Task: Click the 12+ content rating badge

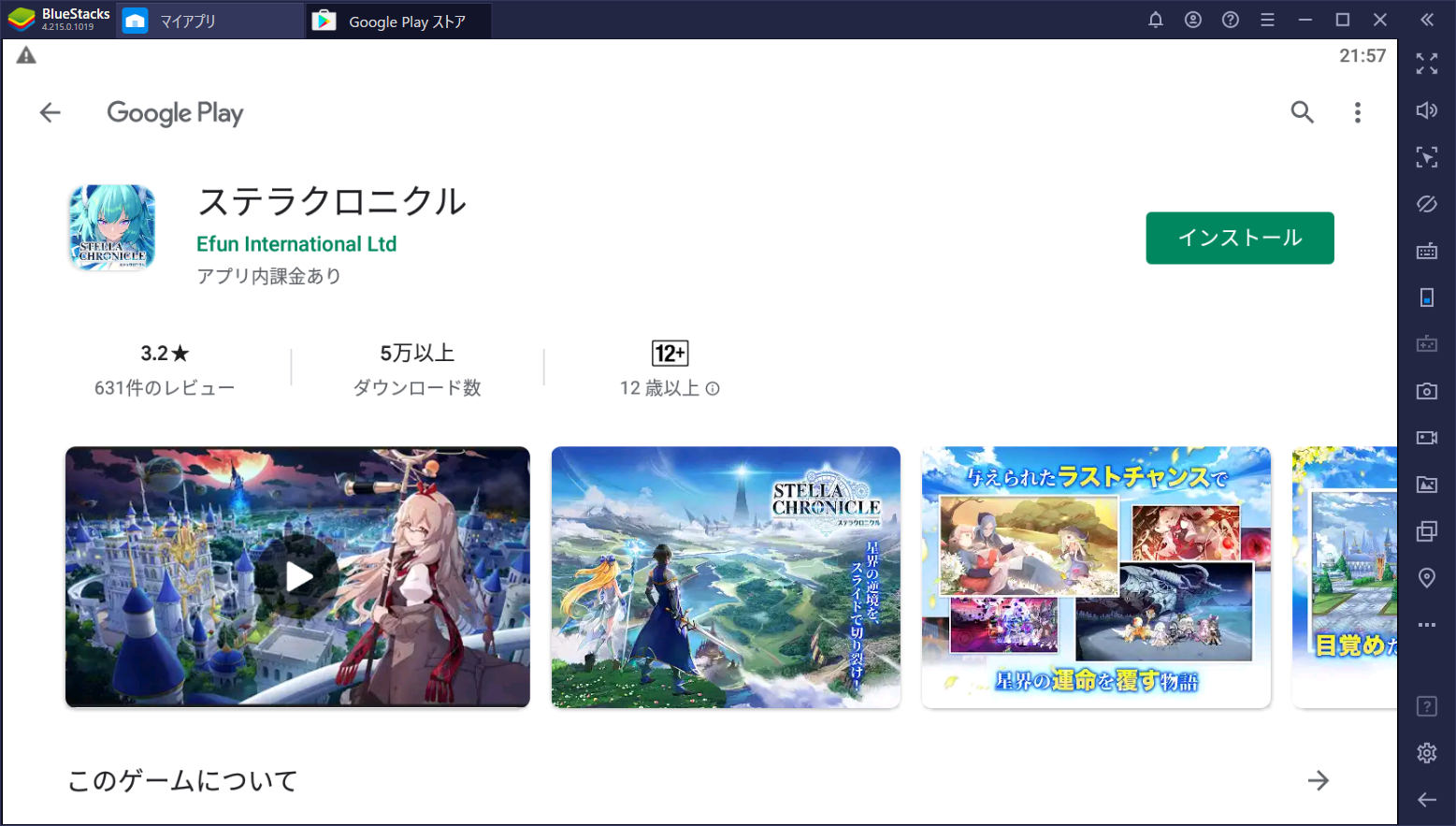Action: [670, 354]
